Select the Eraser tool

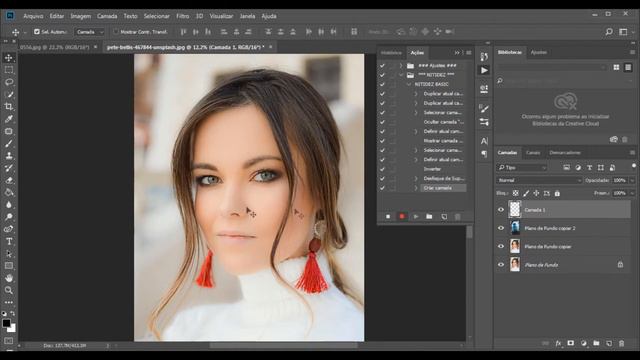(9, 180)
